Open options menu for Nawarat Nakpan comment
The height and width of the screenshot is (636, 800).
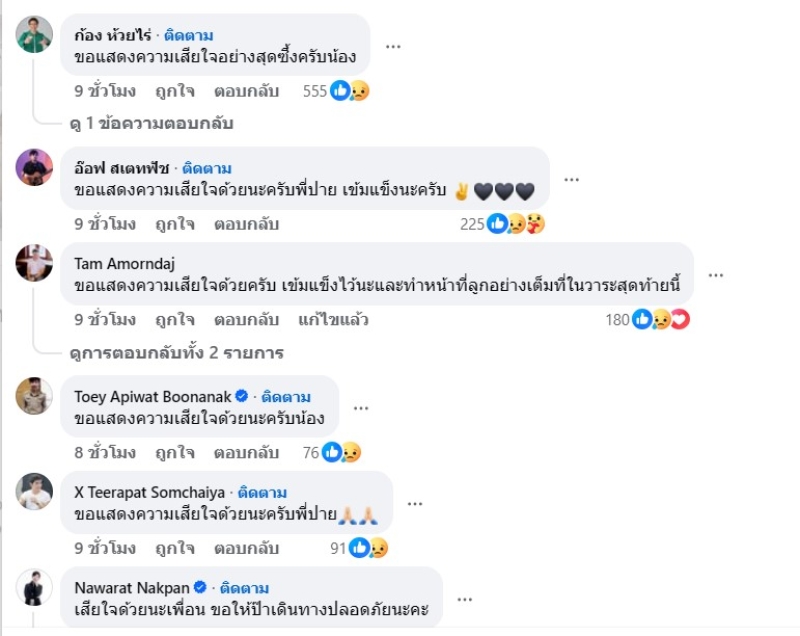click(464, 599)
